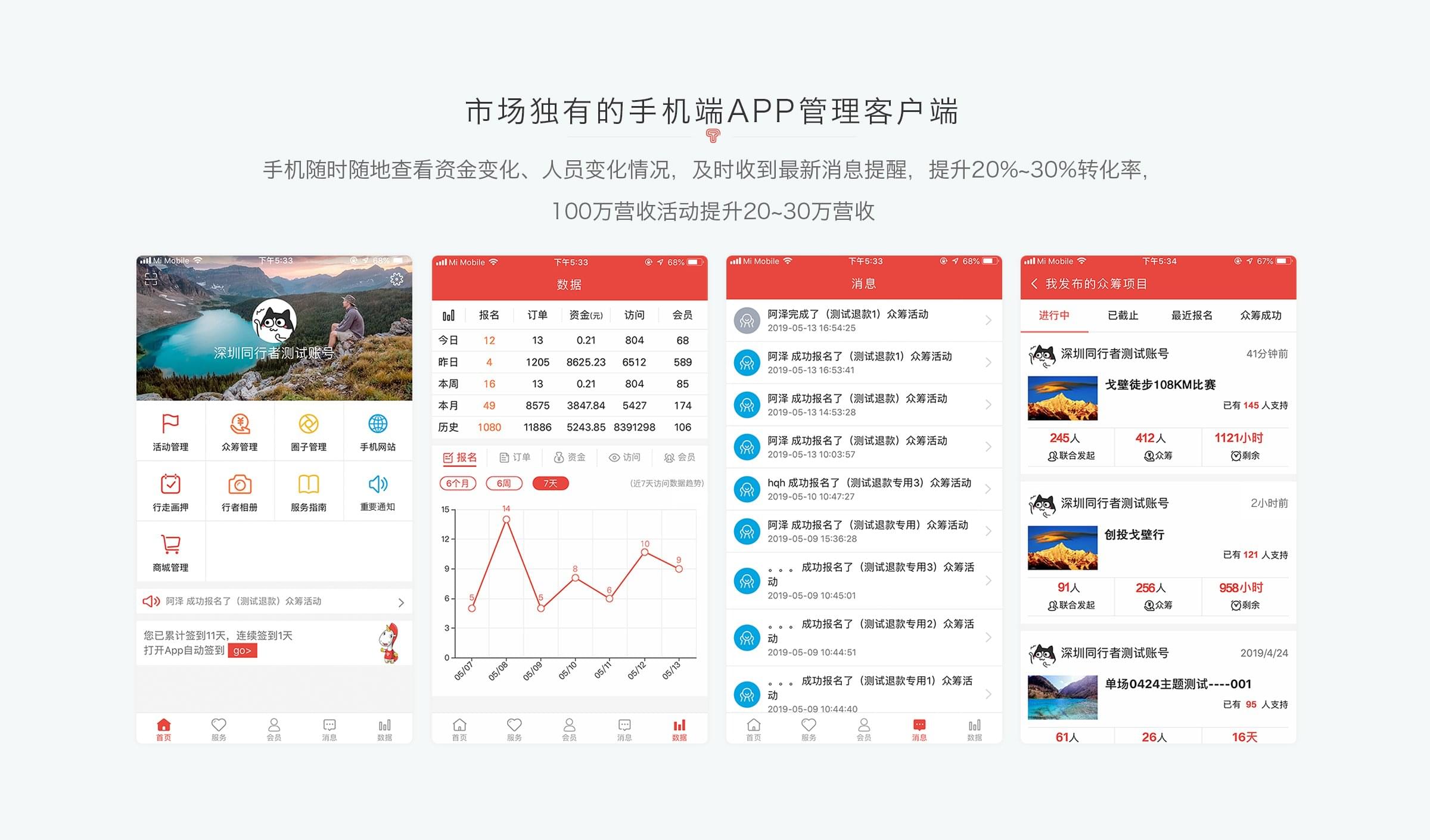The height and width of the screenshot is (840, 1430).
Task: Tap 历史 报名 value 1080
Action: [x=489, y=427]
